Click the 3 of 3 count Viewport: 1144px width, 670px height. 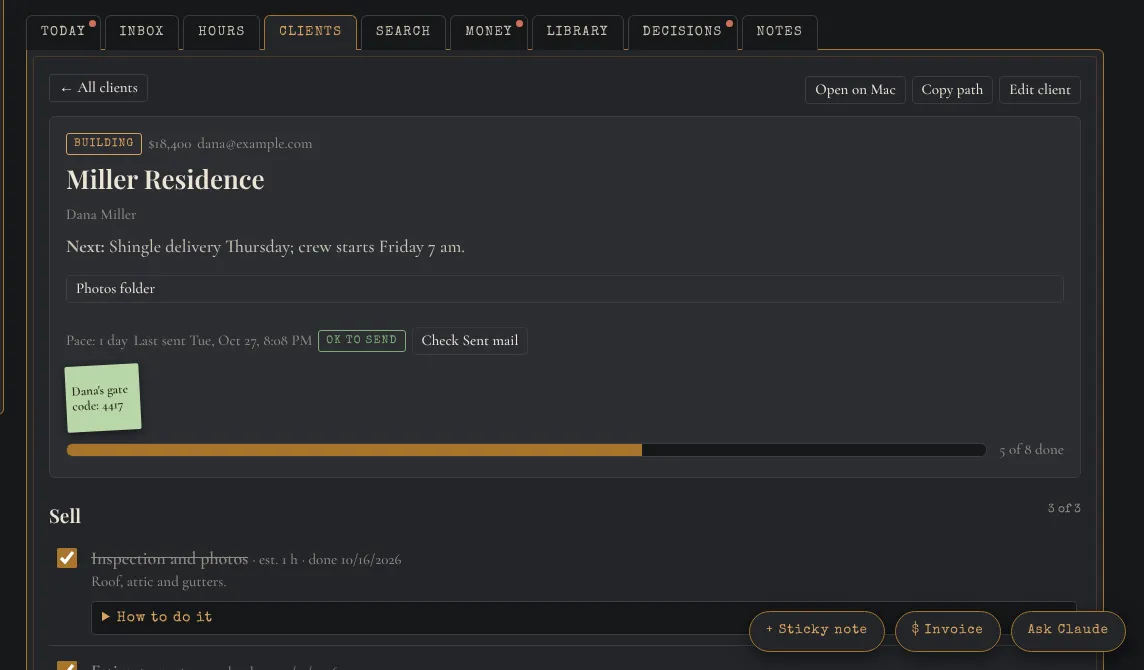pos(1064,508)
